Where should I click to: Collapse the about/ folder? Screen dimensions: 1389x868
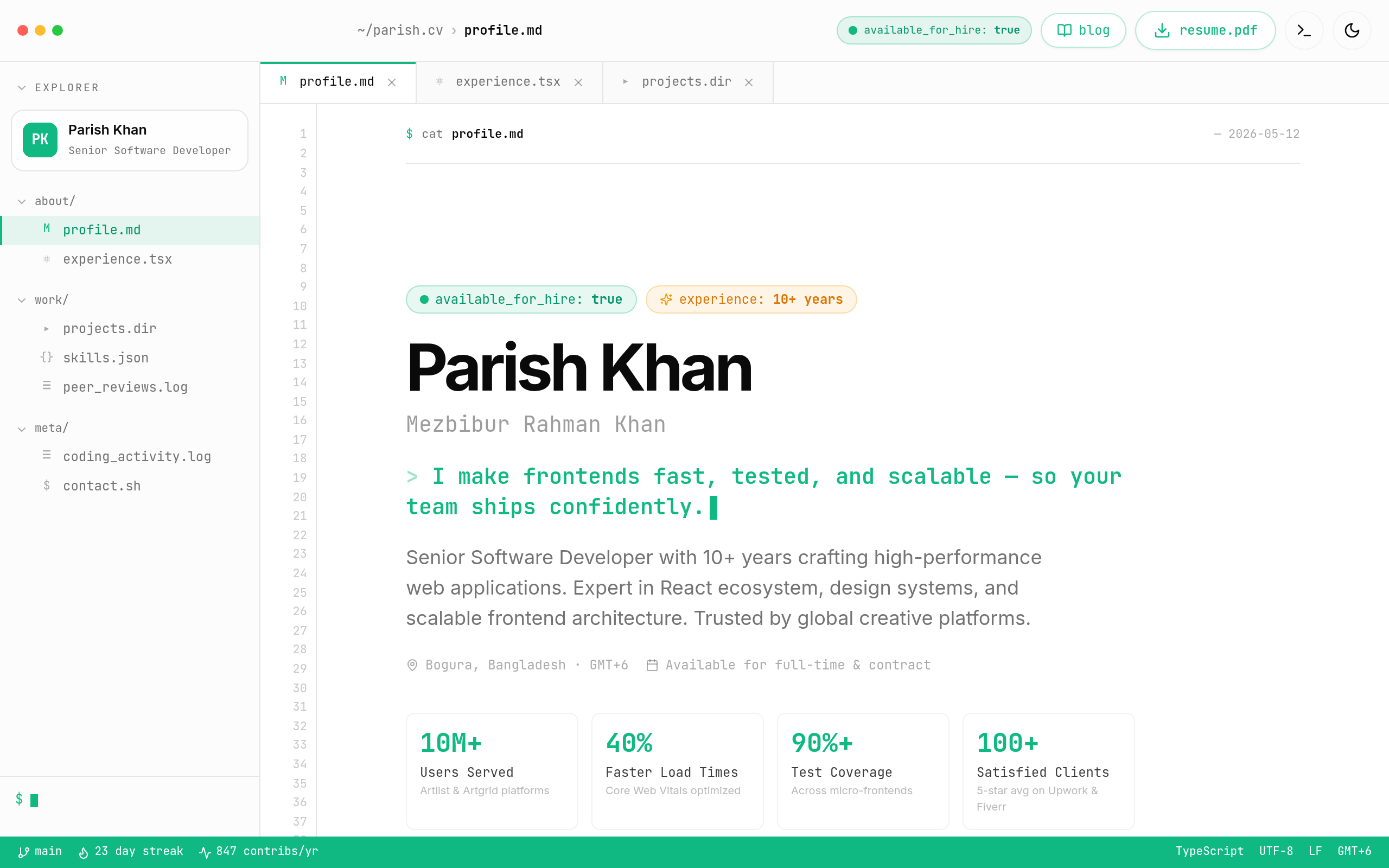coord(22,201)
